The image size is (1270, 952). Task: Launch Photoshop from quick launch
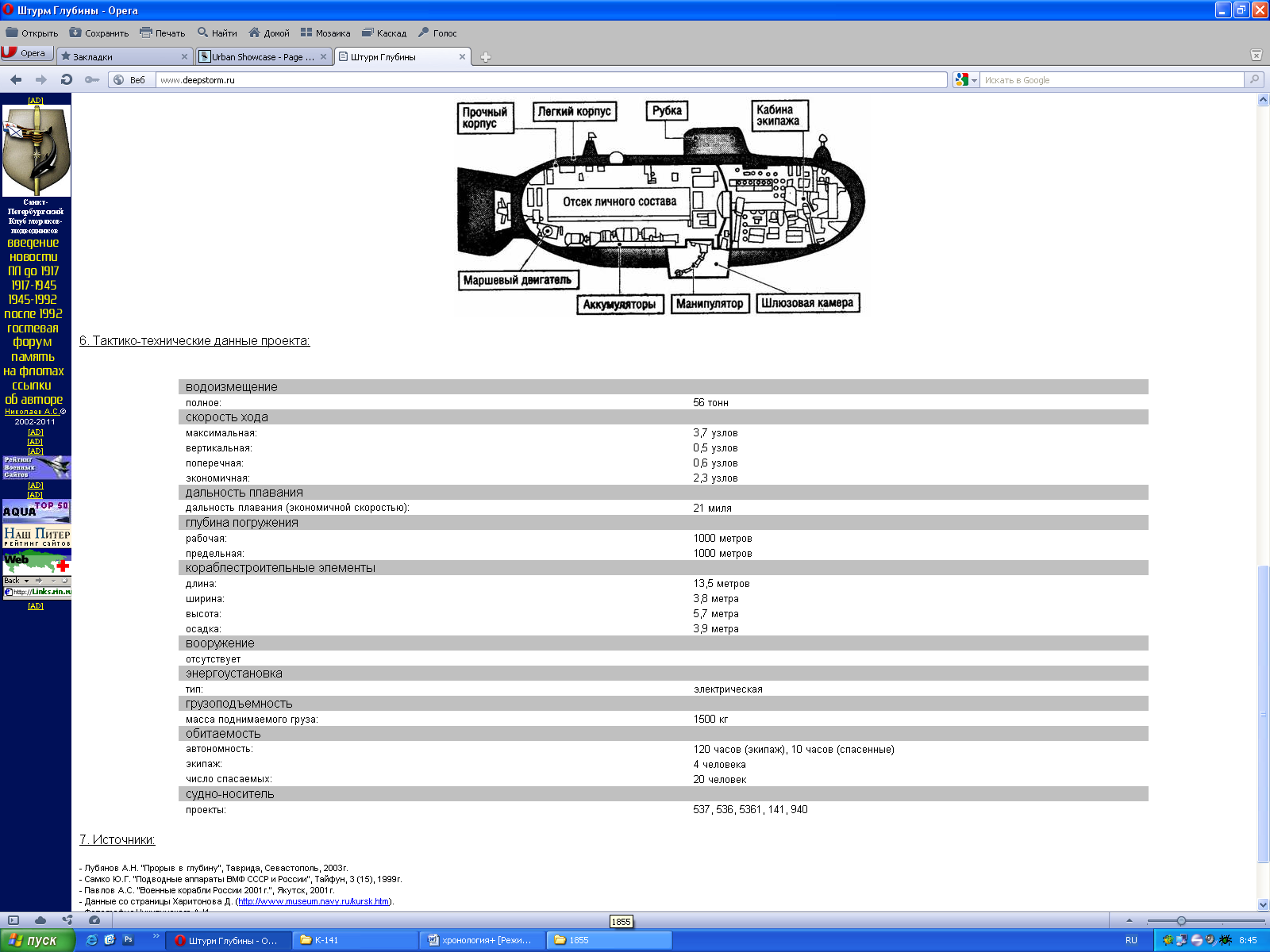(128, 939)
